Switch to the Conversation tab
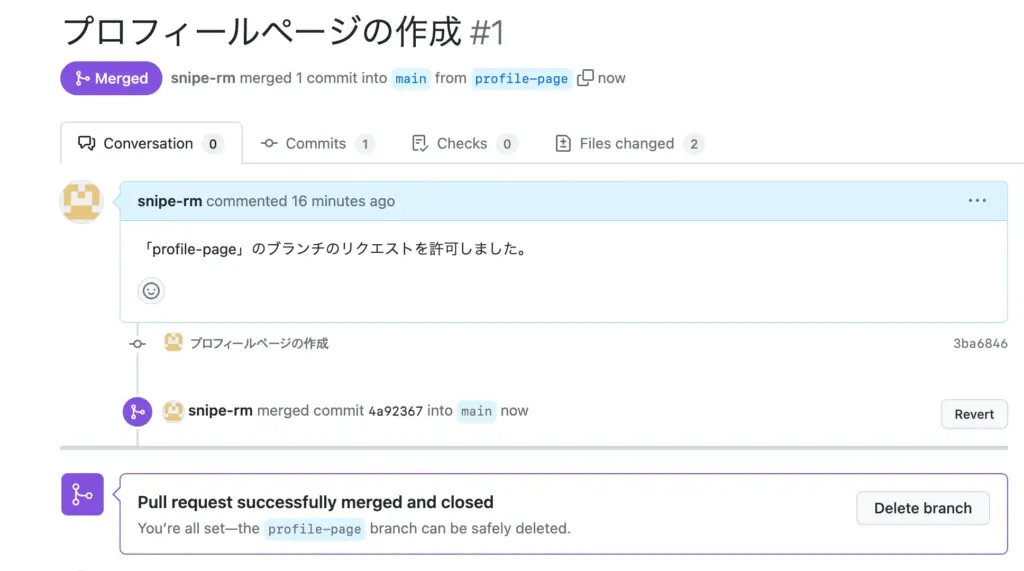Screen dimensions: 1024x571 [150, 144]
